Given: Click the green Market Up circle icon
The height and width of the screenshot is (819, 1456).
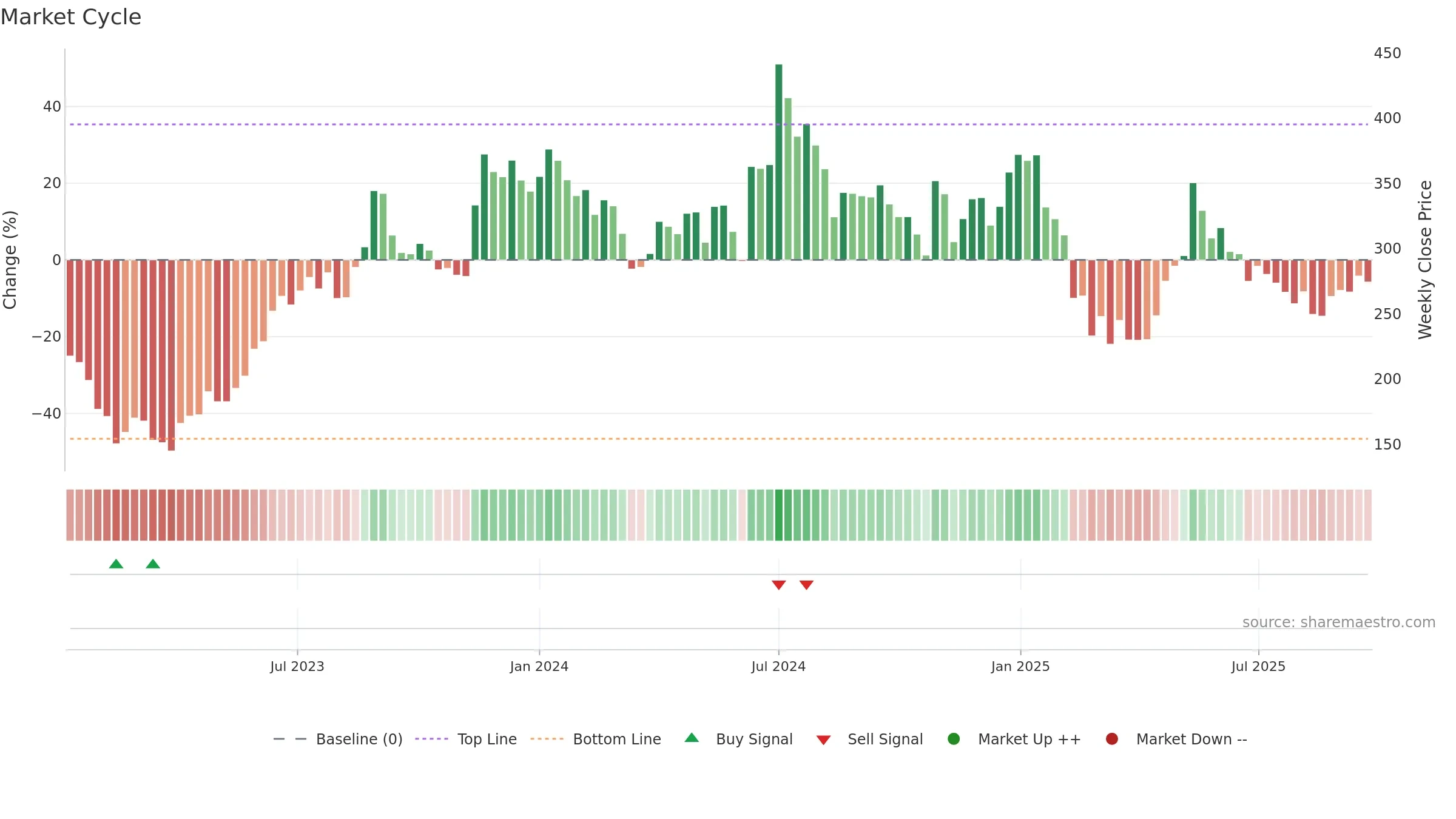Looking at the screenshot, I should click(x=954, y=739).
